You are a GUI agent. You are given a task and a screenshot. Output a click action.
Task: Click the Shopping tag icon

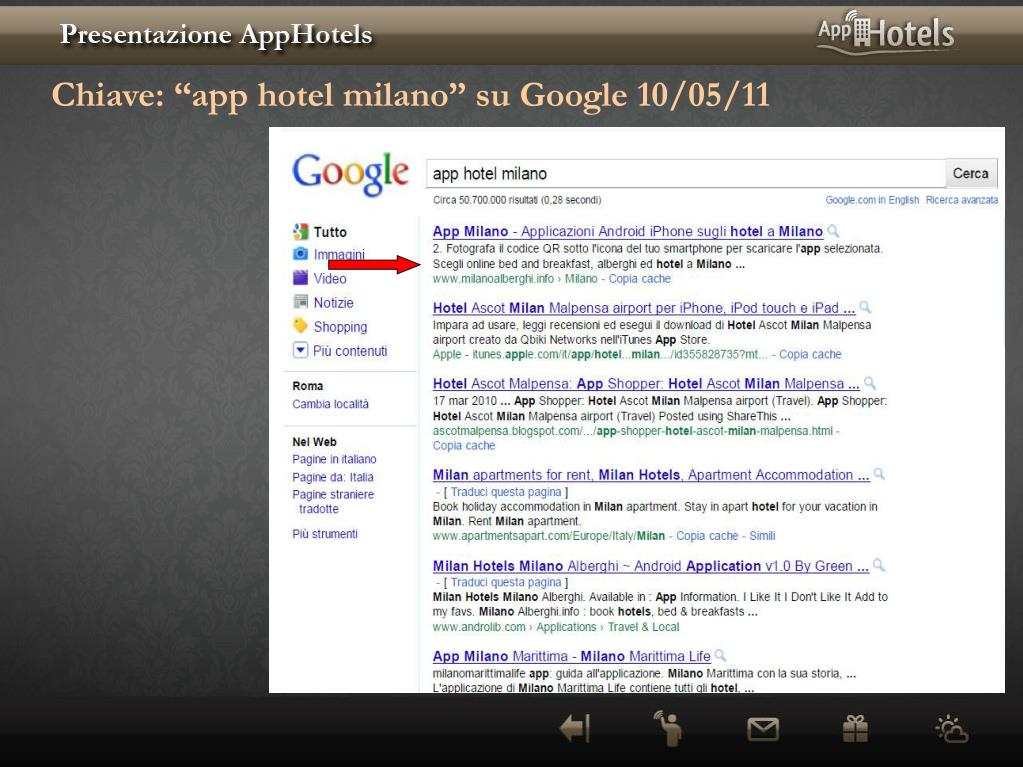click(x=300, y=326)
